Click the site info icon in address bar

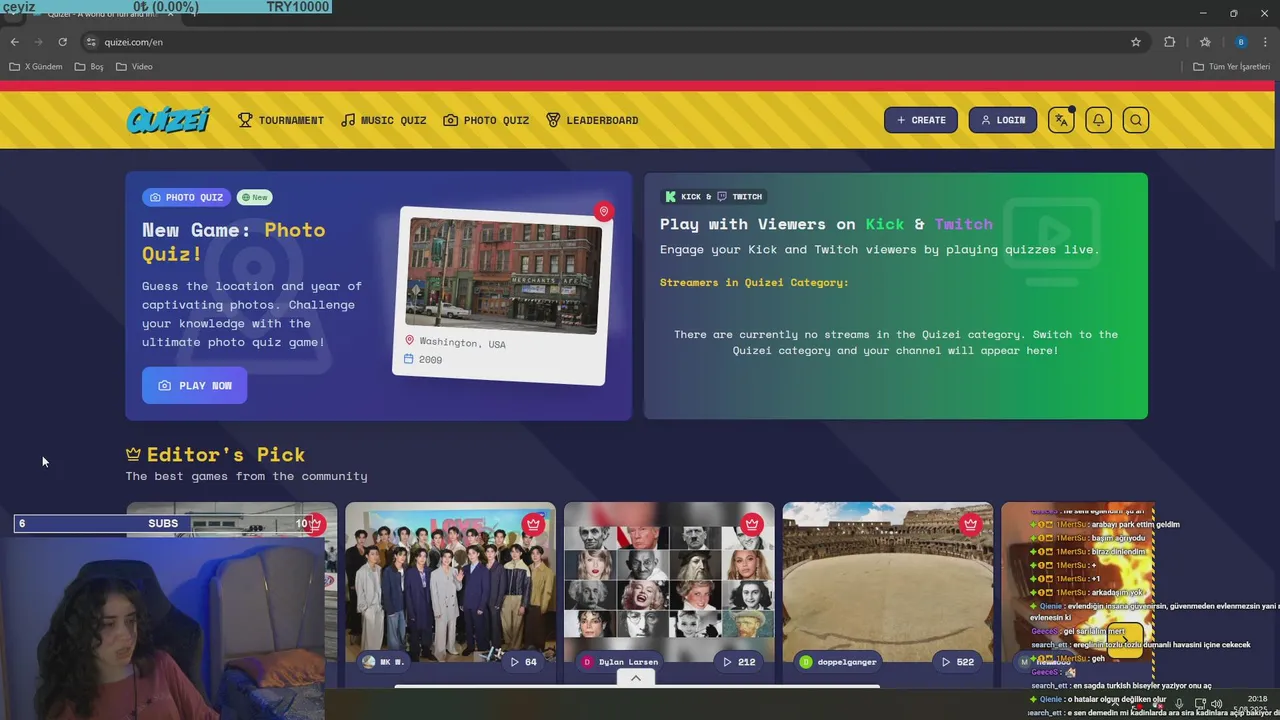[91, 42]
